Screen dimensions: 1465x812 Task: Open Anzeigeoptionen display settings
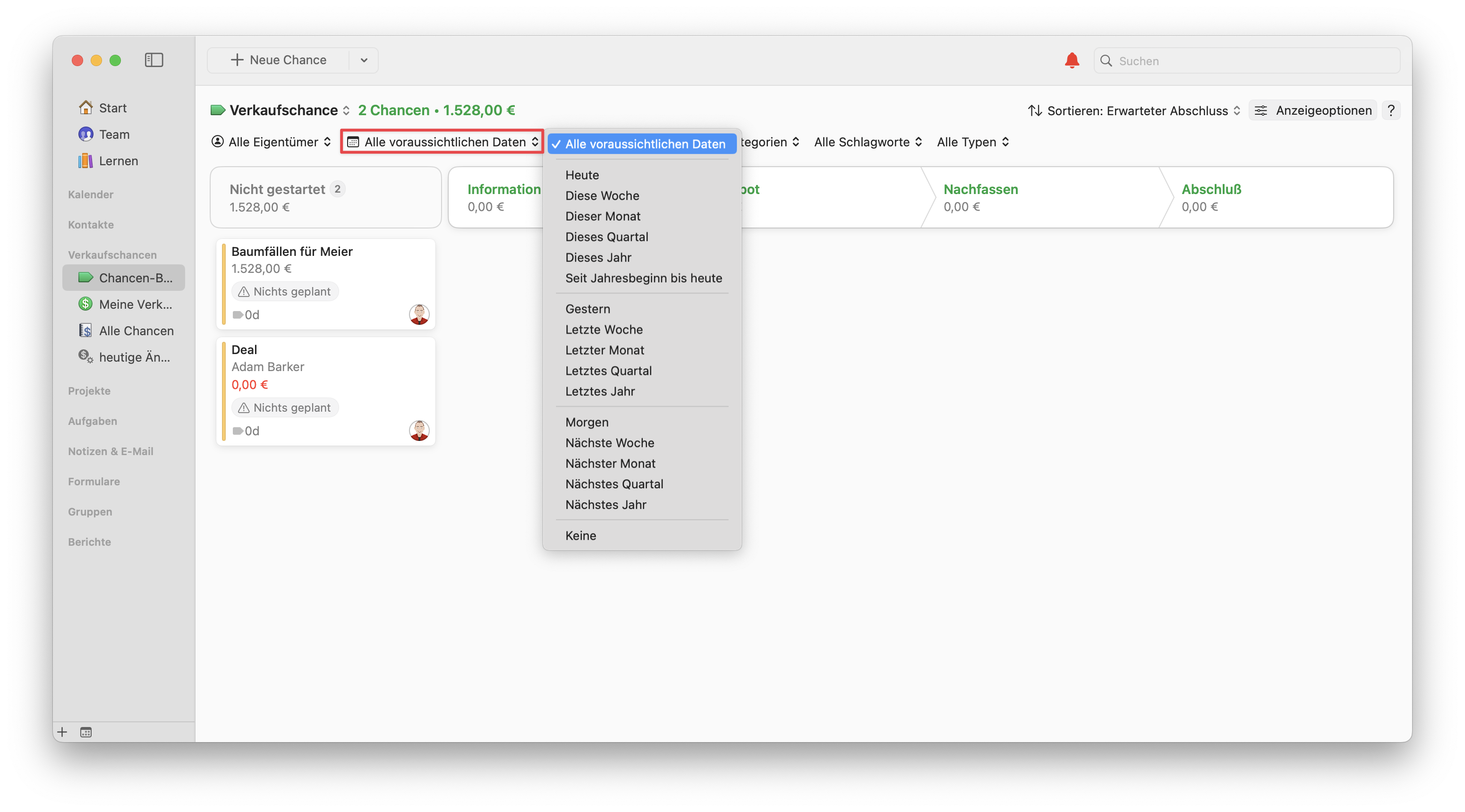pyautogui.click(x=1312, y=110)
